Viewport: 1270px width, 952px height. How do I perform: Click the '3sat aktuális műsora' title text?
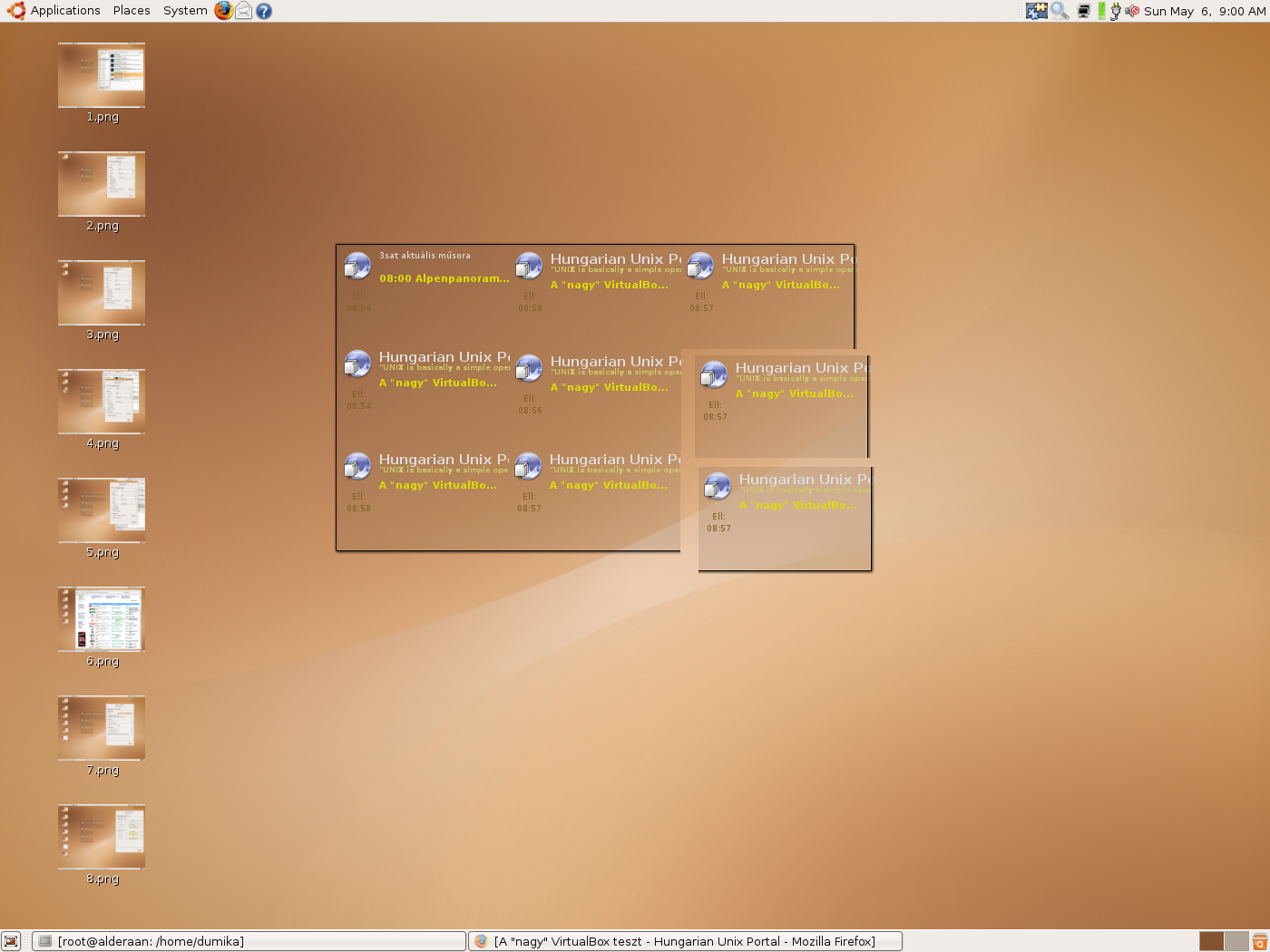(425, 256)
